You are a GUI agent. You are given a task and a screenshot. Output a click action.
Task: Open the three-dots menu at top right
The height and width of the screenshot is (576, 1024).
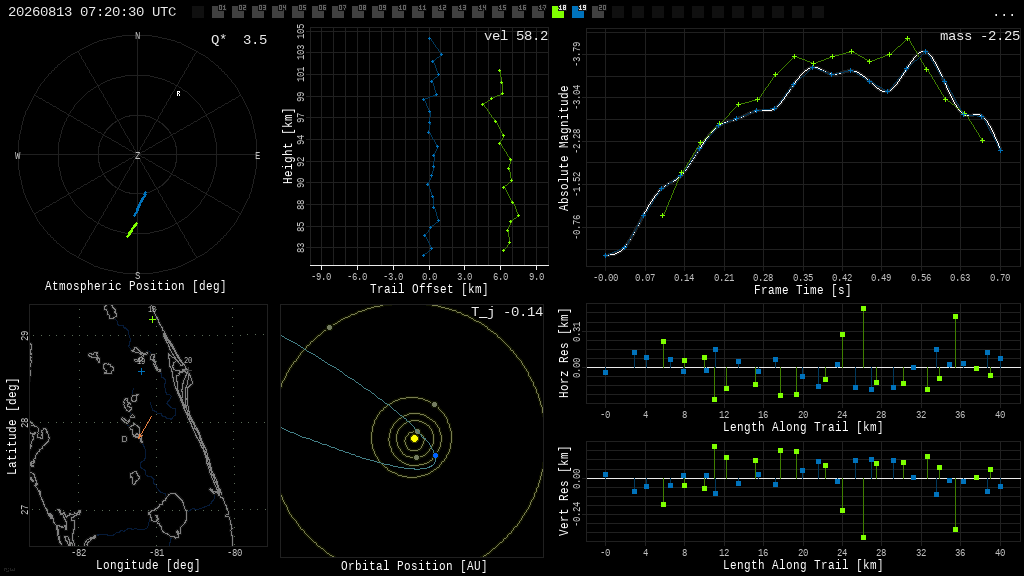click(x=1003, y=13)
